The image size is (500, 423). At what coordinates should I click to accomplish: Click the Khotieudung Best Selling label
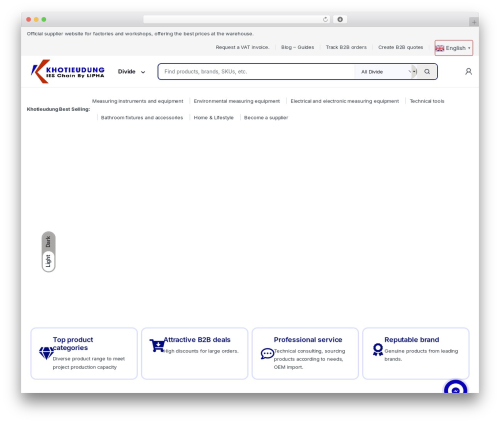pos(58,109)
